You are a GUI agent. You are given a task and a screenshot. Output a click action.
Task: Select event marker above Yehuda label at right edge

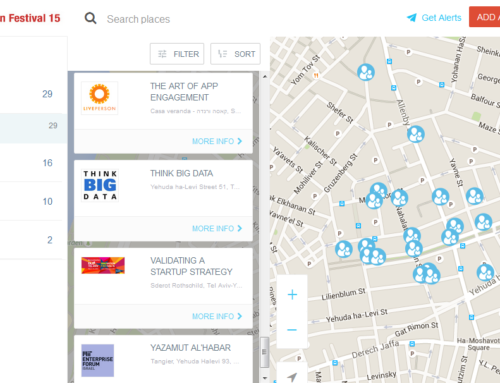(485, 272)
